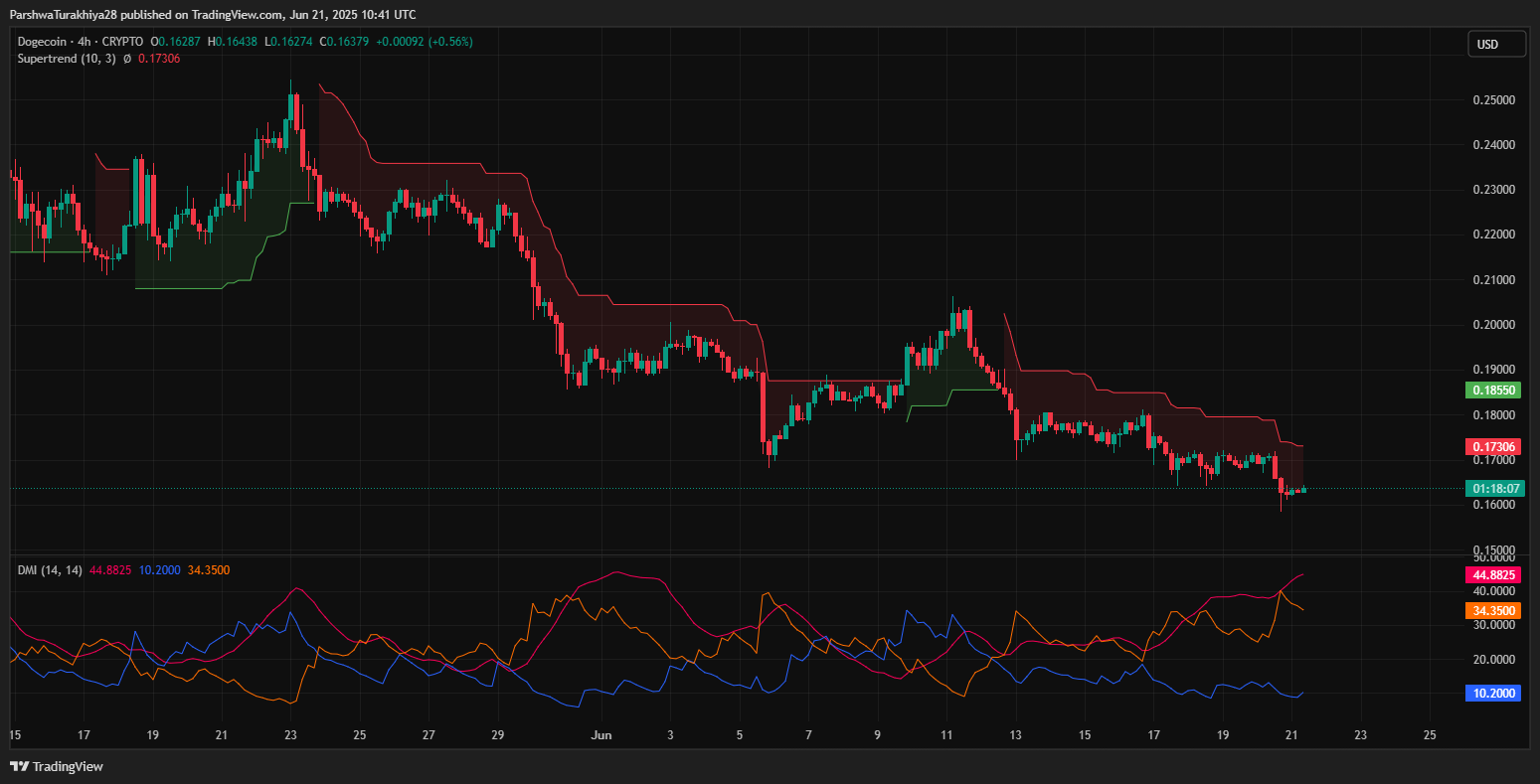This screenshot has height=784, width=1540.
Task: Open the USD currency selector
Action: pyautogui.click(x=1496, y=44)
